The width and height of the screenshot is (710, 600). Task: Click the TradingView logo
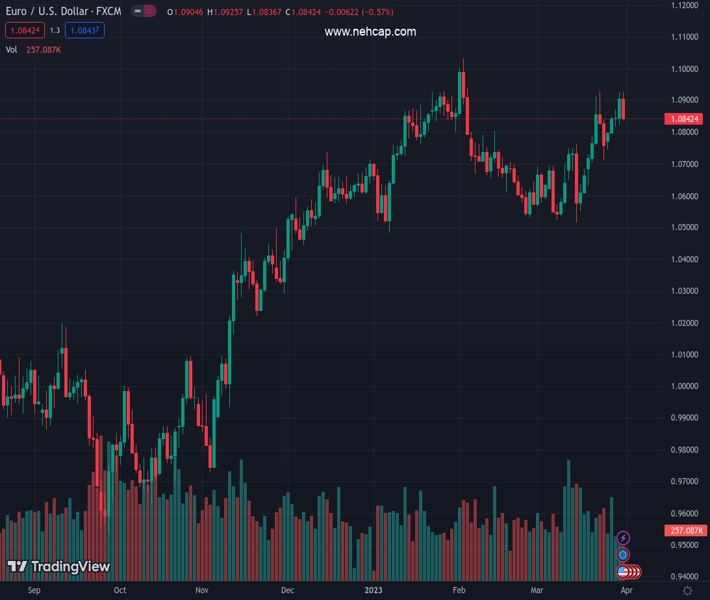coord(58,567)
